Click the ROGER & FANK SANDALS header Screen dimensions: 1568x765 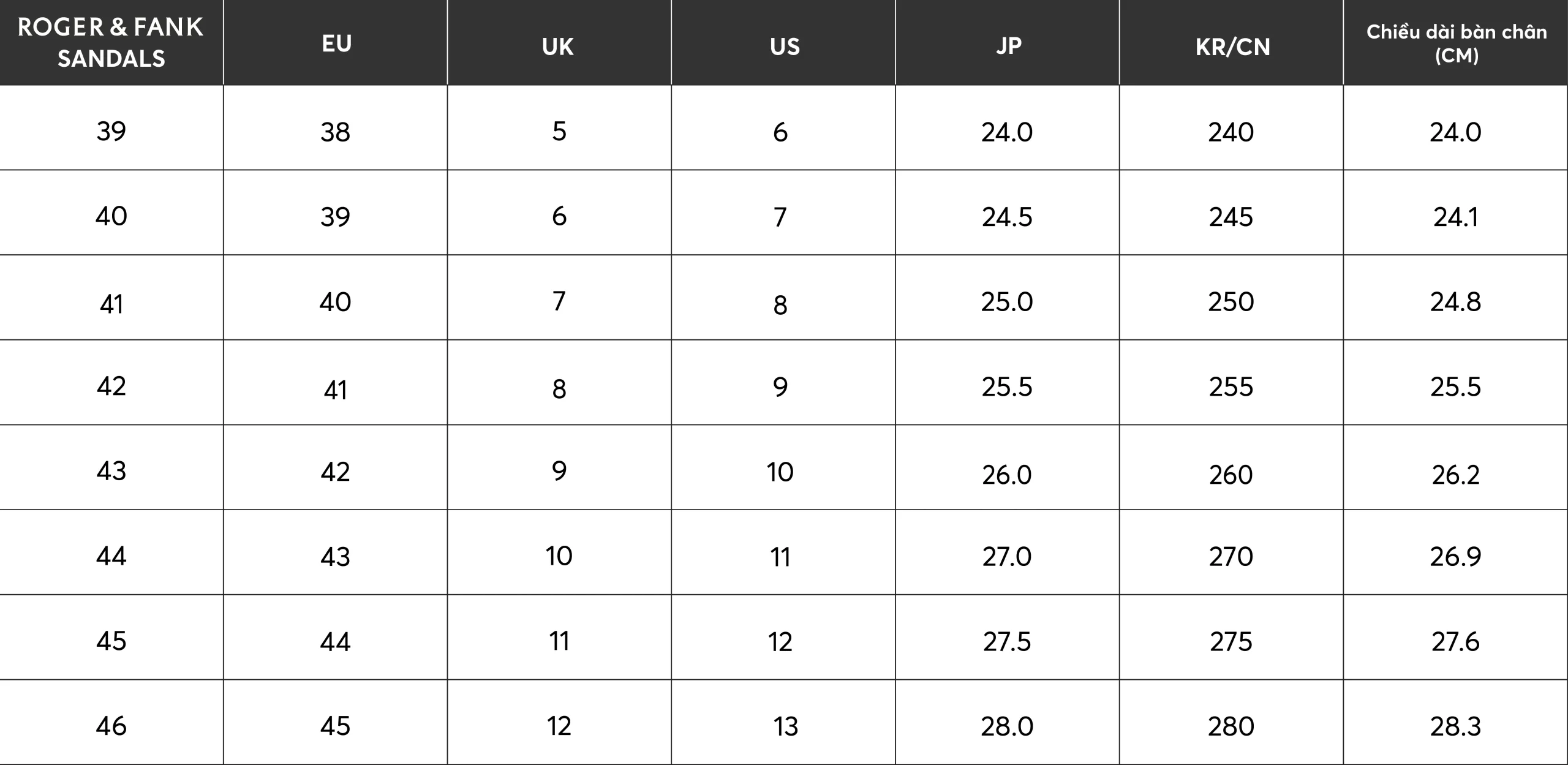point(111,42)
